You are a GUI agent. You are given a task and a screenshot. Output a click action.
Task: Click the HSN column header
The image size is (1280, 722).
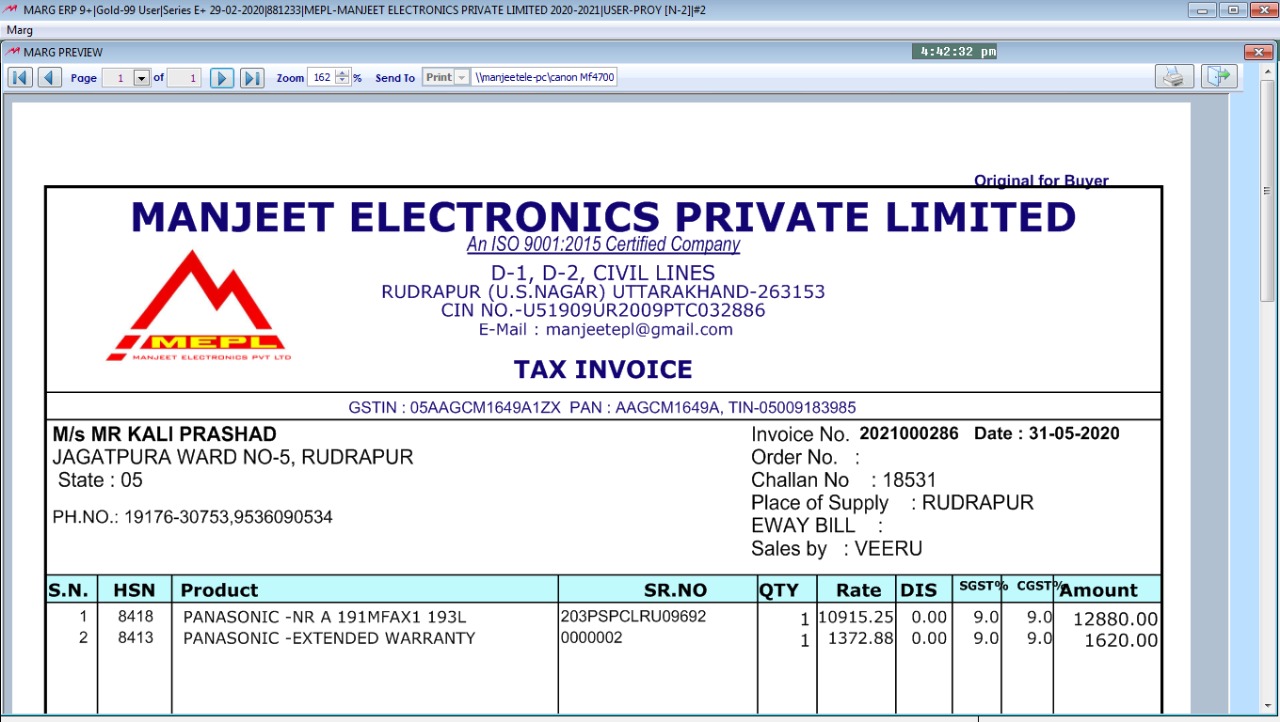[x=134, y=590]
